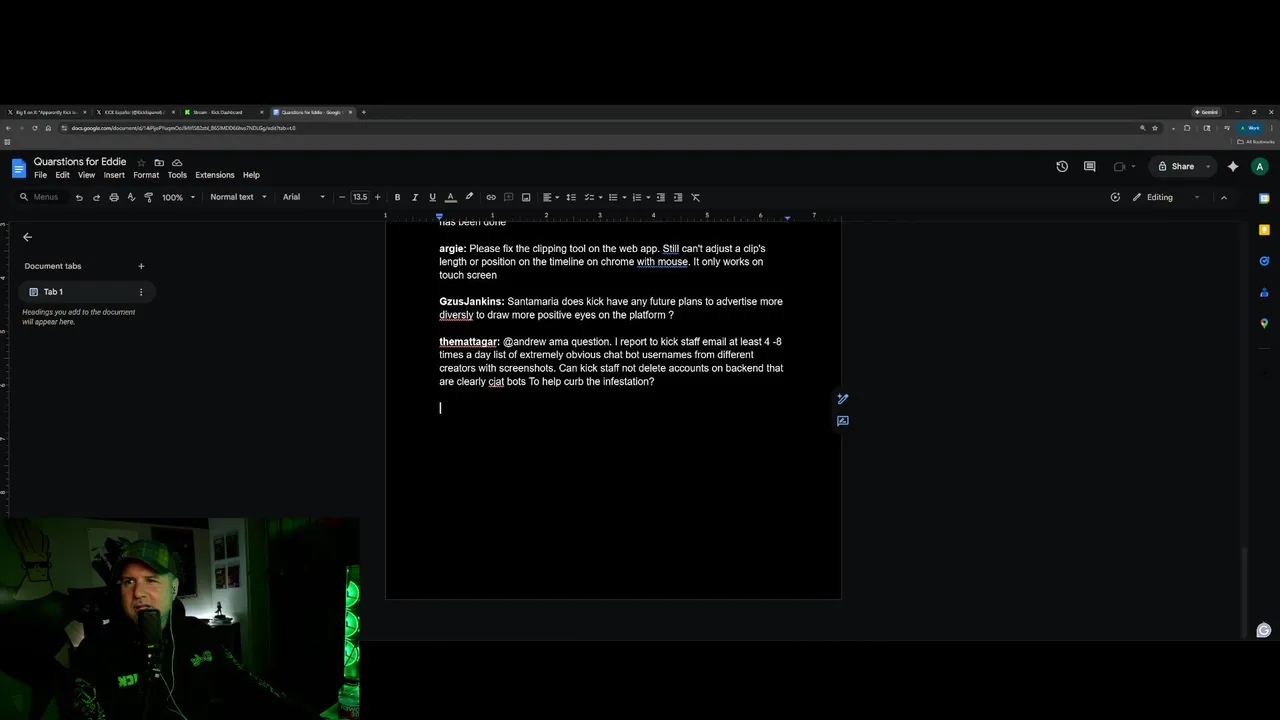Activate the paint format tool
The width and height of the screenshot is (1280, 720).
[x=148, y=197]
